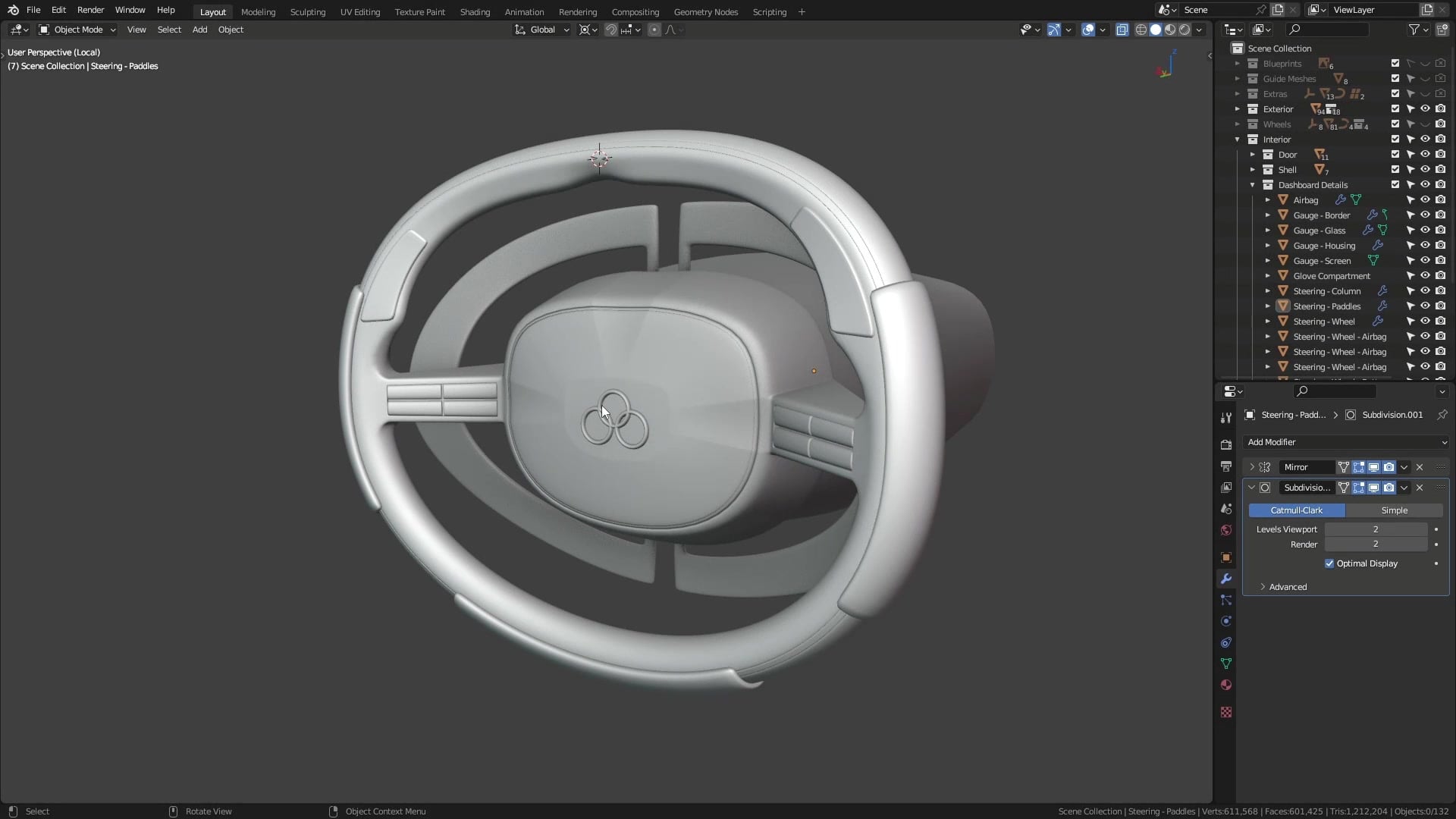
Task: Adjust the Render levels value field
Action: [x=1376, y=544]
